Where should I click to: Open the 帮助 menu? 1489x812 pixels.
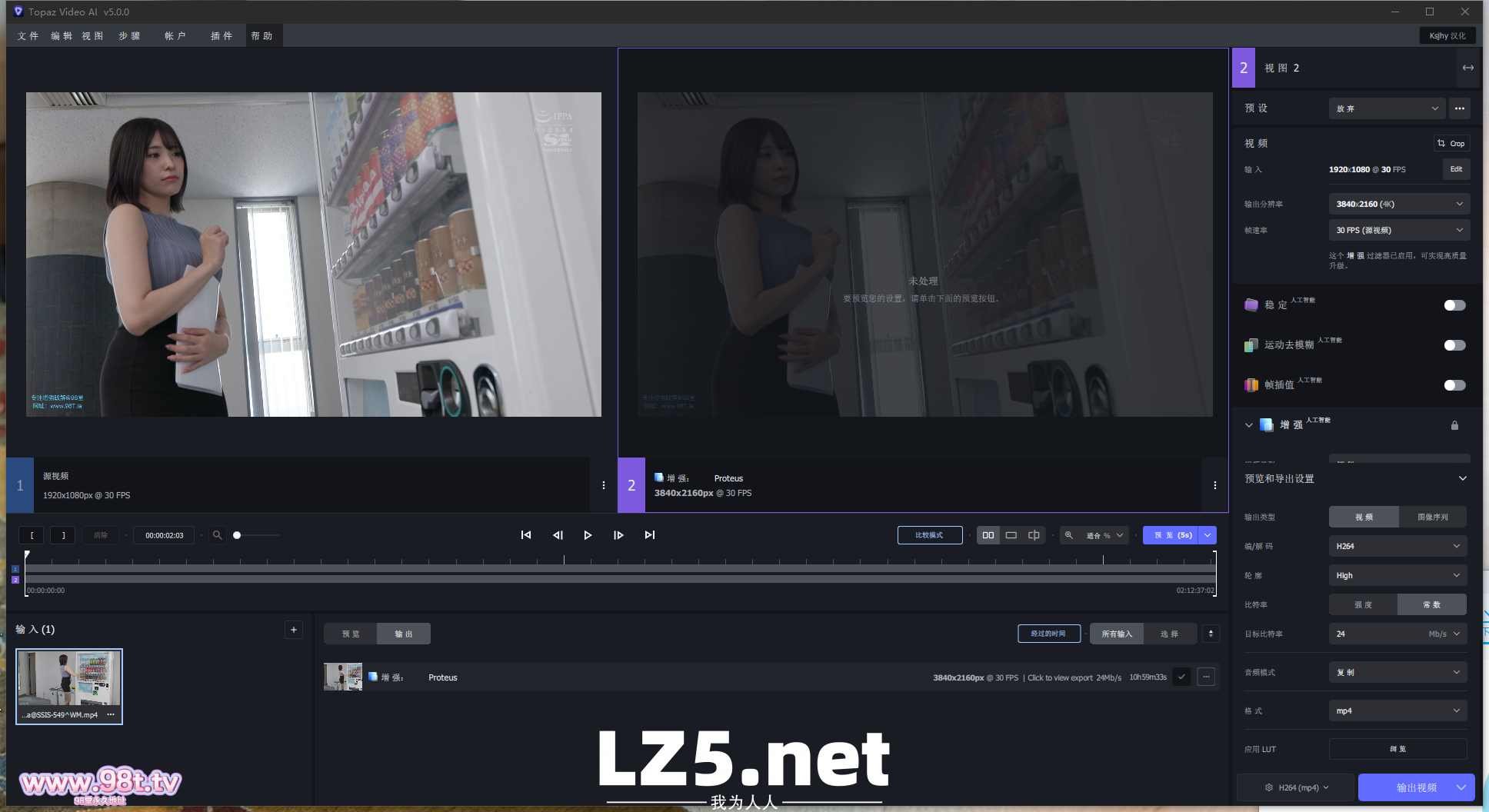tap(261, 36)
